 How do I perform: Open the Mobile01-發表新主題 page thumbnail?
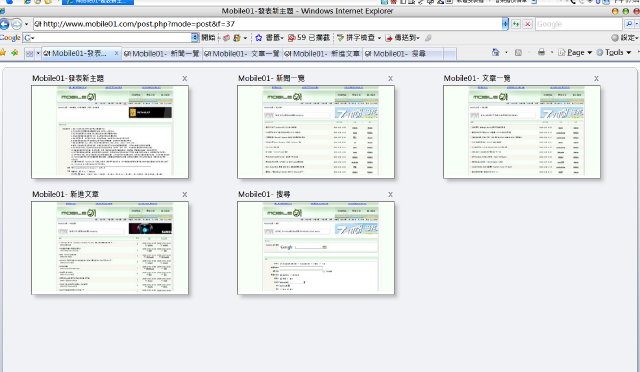click(110, 132)
